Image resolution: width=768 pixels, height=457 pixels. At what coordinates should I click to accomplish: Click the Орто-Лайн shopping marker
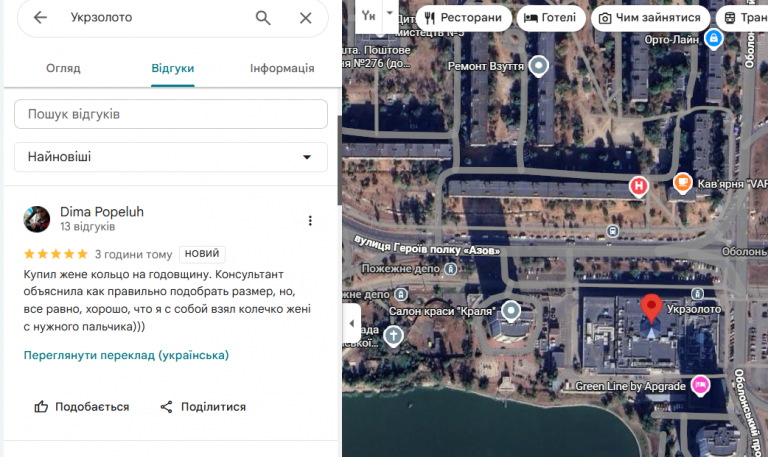[x=714, y=39]
